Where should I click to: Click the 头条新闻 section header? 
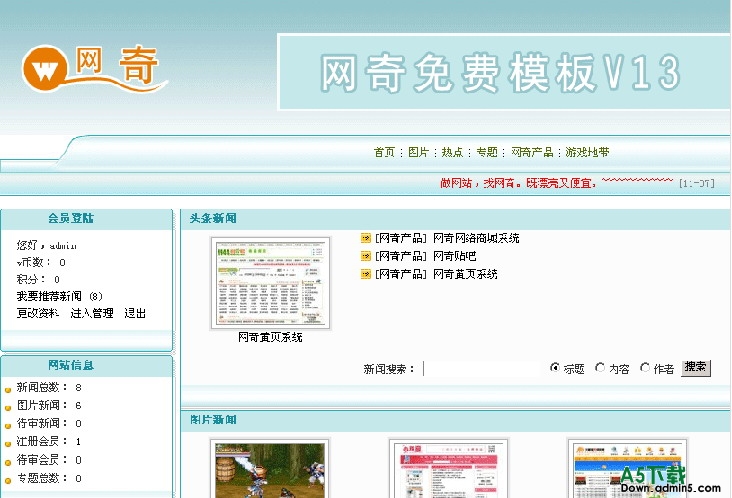pos(213,218)
